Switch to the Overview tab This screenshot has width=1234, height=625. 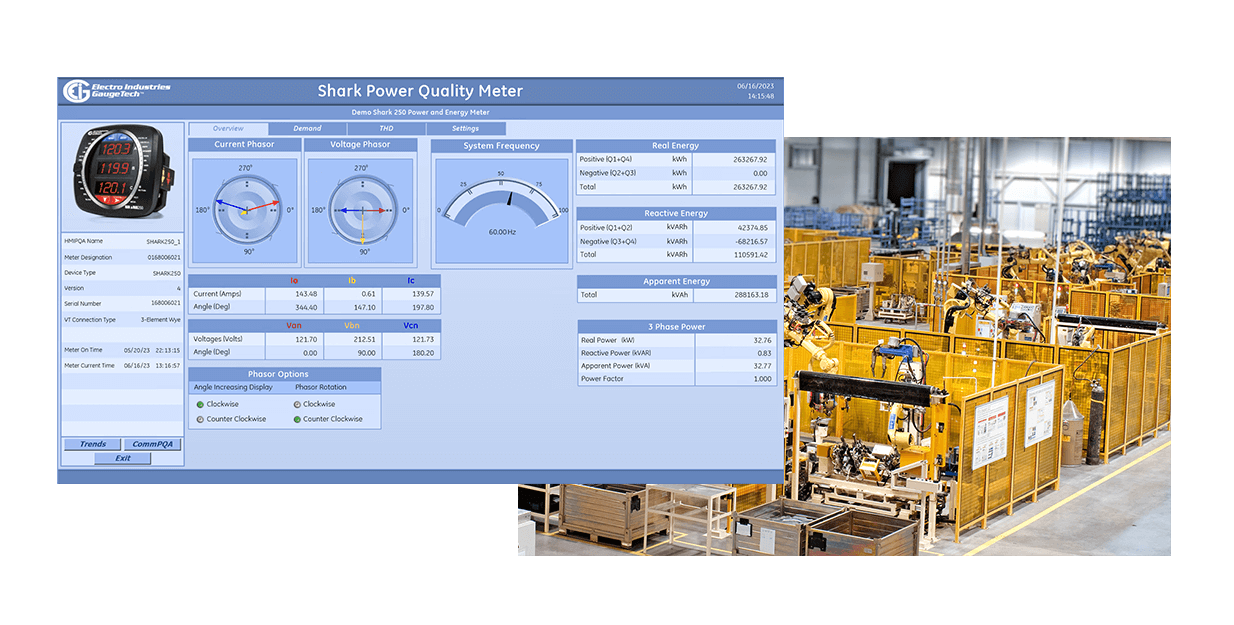pos(228,129)
